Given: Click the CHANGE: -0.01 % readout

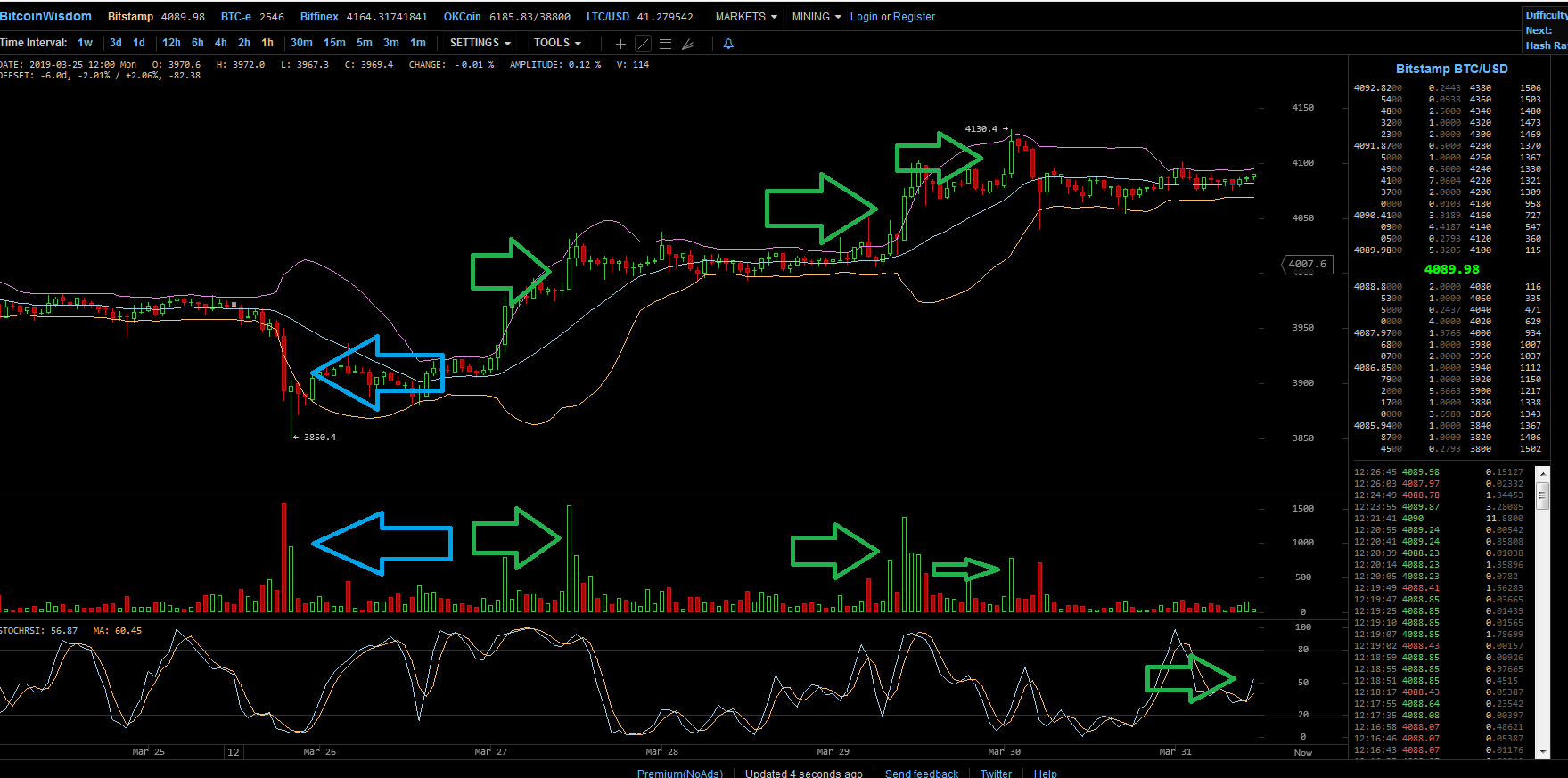Looking at the screenshot, I should pyautogui.click(x=451, y=65).
